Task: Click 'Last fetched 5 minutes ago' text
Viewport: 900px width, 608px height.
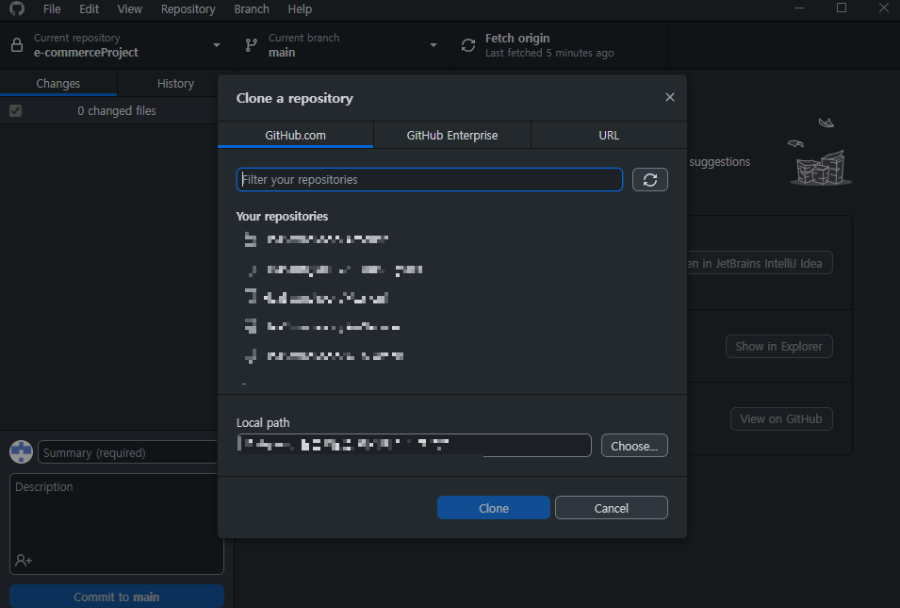Action: [549, 53]
